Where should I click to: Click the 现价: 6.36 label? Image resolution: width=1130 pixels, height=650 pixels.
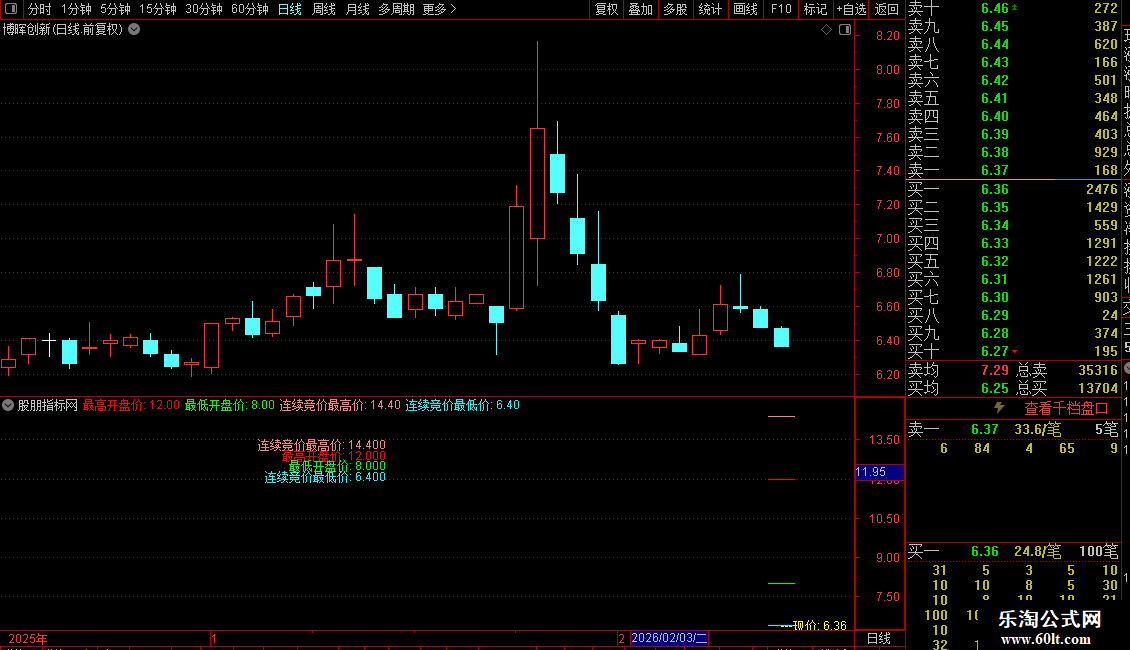[x=819, y=625]
